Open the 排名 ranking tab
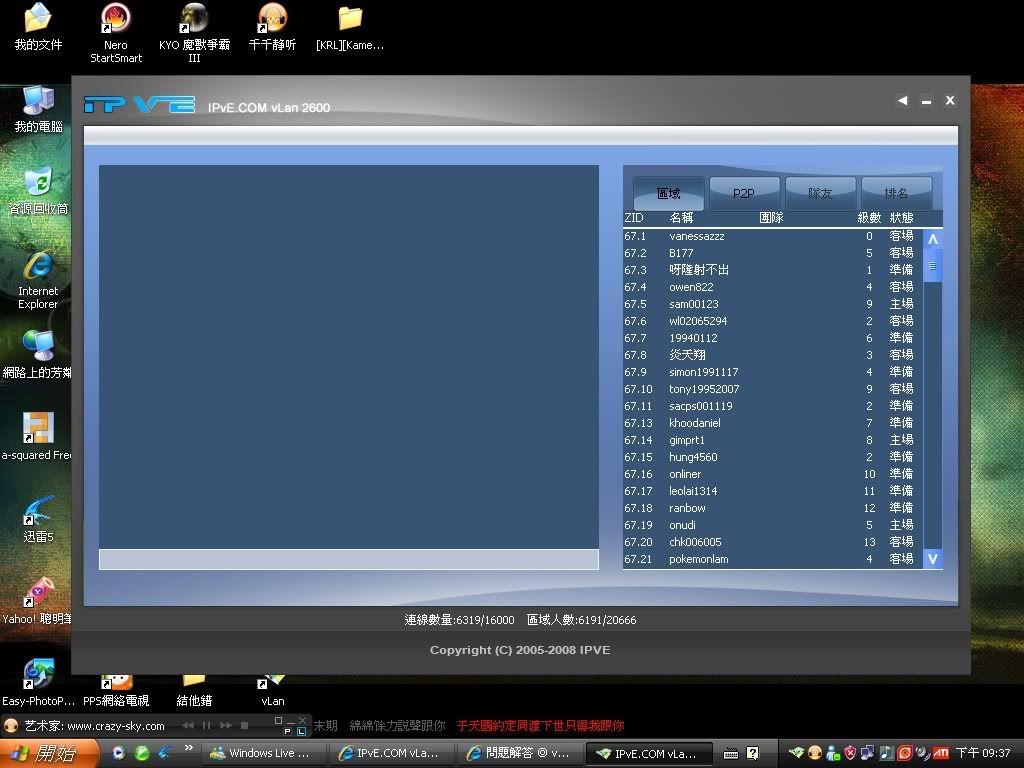Screen dimensions: 1024x768 click(896, 193)
